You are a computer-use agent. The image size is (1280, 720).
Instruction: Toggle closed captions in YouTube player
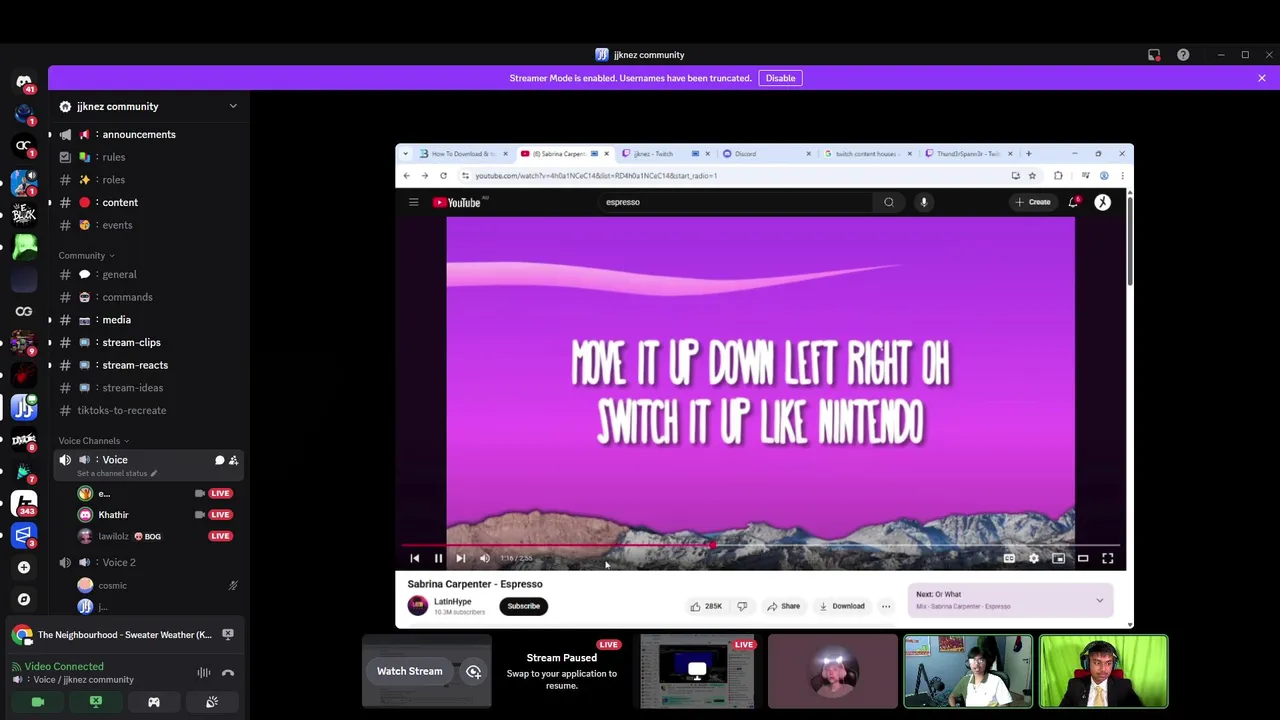(x=1009, y=558)
